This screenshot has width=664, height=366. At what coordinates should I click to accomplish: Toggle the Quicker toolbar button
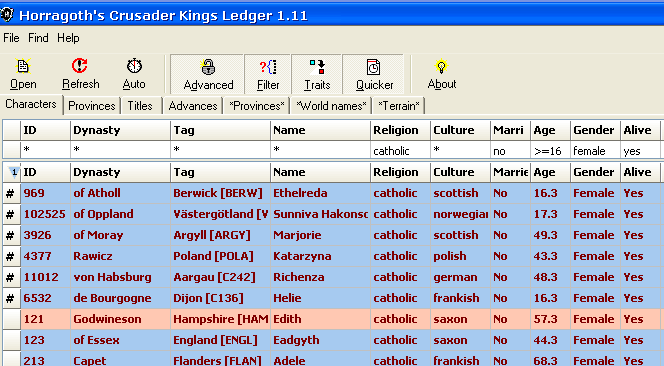coord(373,75)
